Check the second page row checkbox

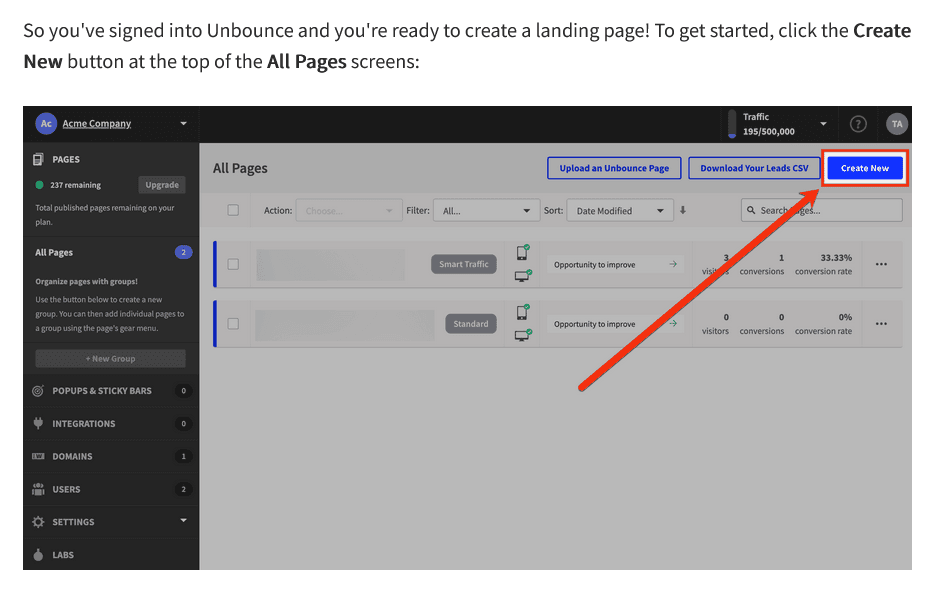point(234,323)
